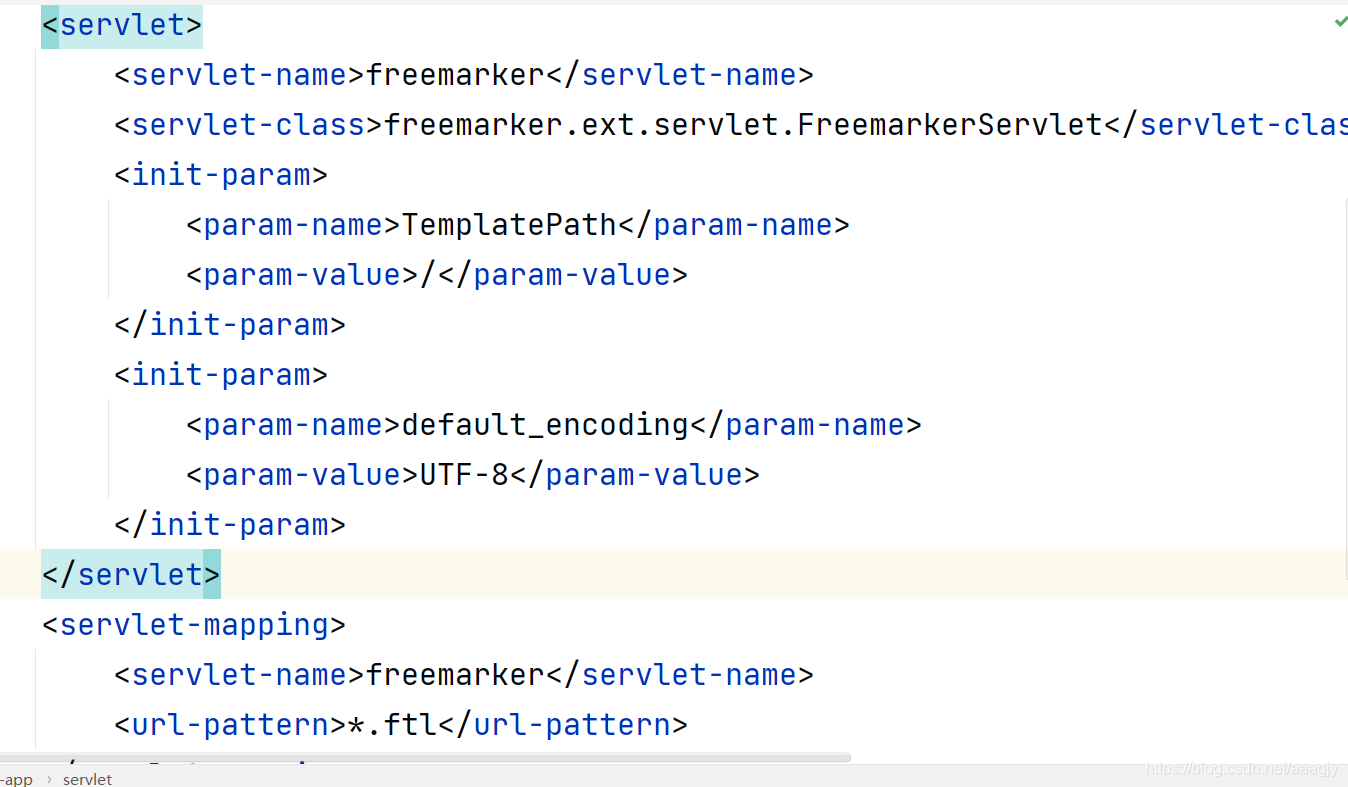Click freemarker name under servlet-mapping

(455, 675)
